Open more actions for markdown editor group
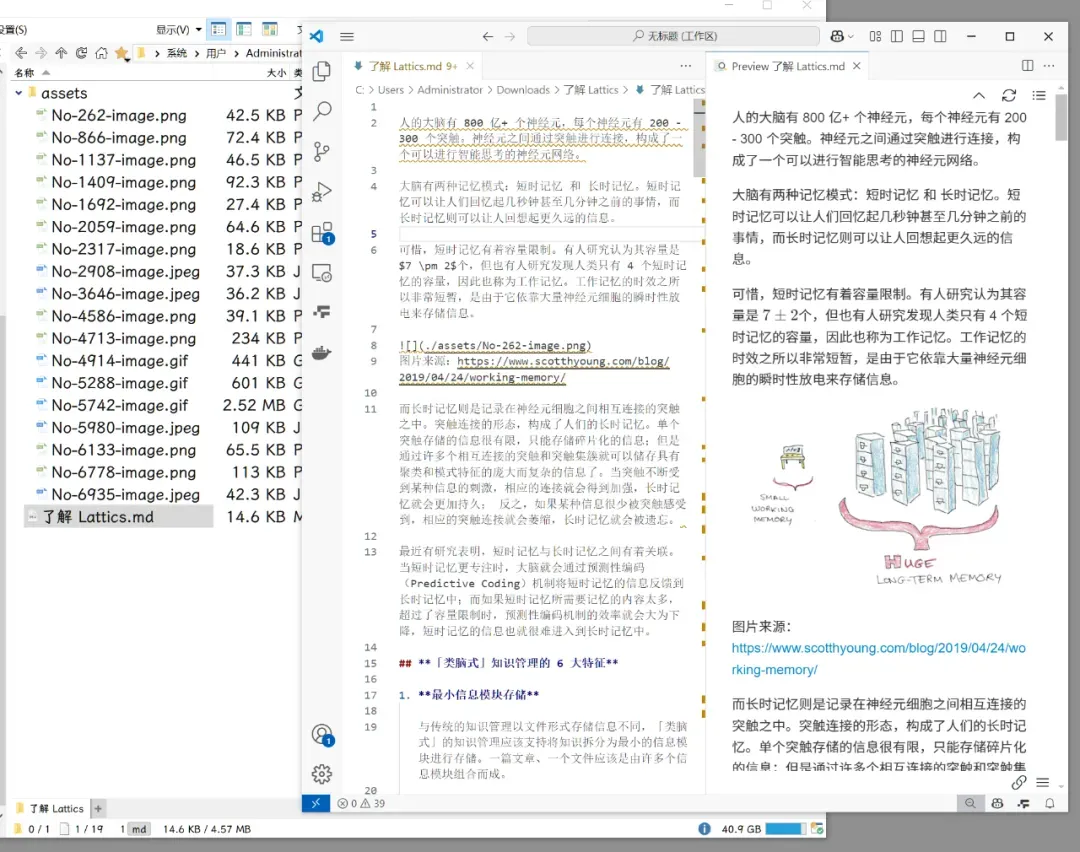 [686, 65]
